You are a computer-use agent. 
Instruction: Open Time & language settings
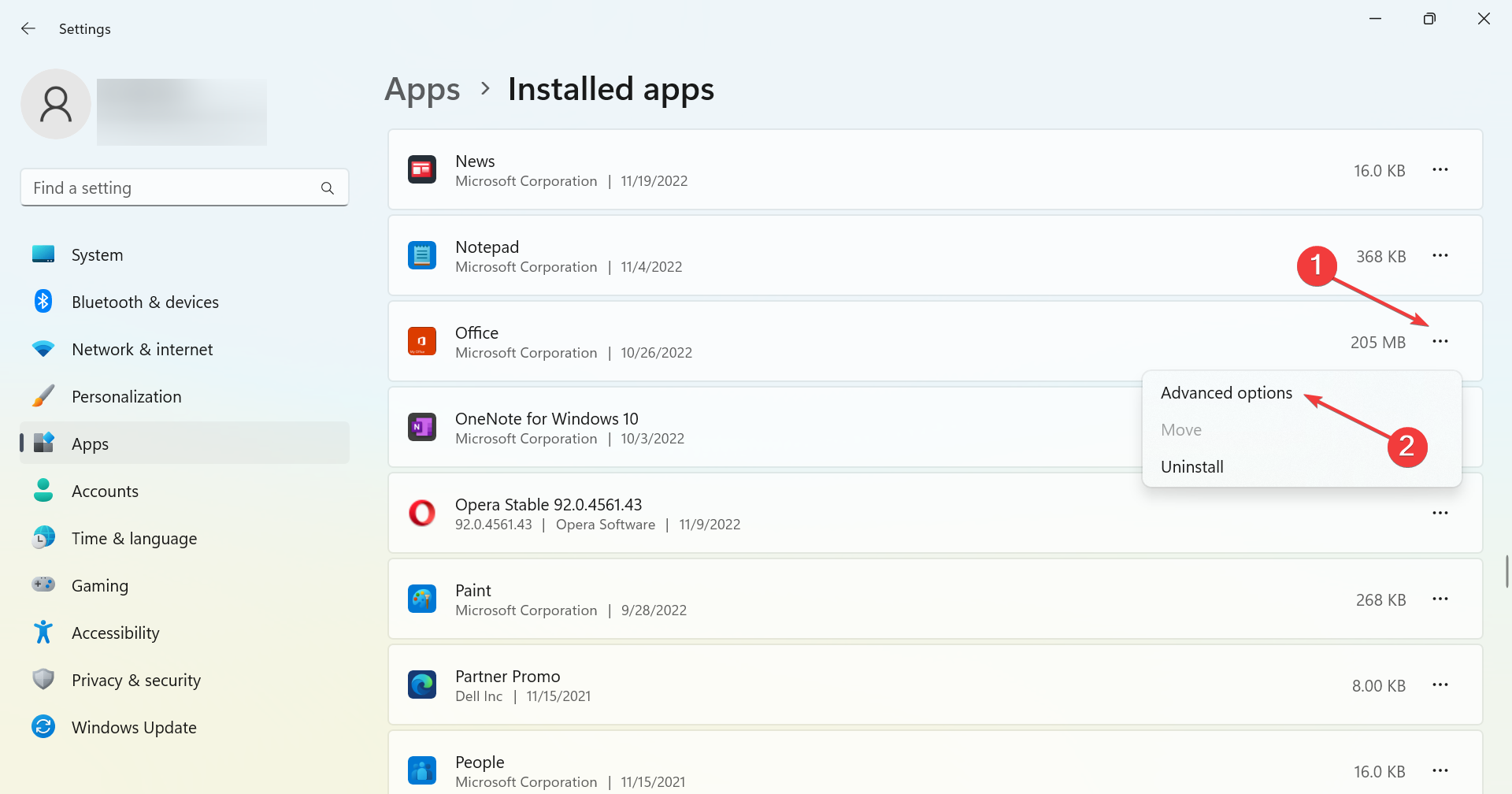(x=184, y=538)
